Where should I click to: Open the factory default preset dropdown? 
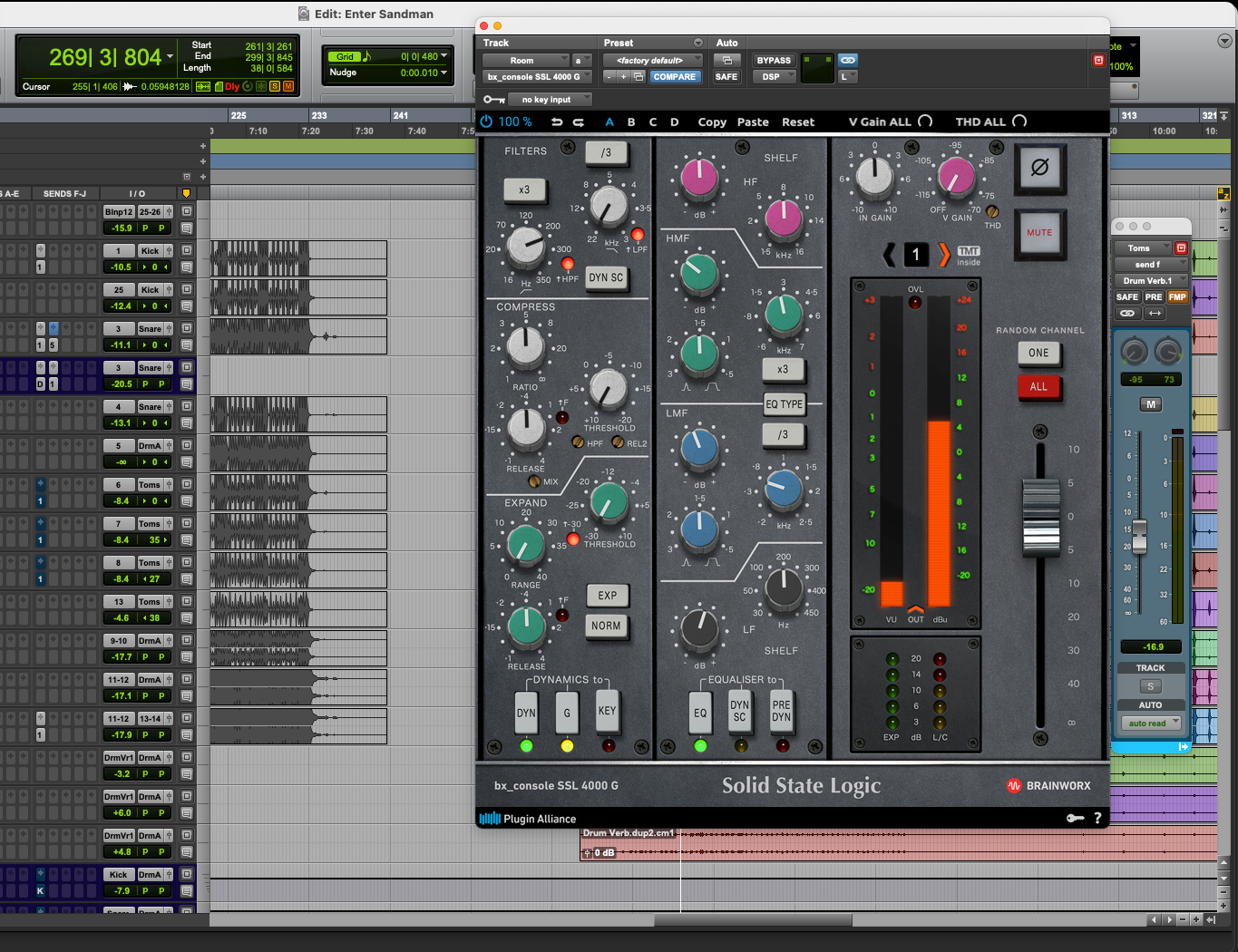pos(654,61)
